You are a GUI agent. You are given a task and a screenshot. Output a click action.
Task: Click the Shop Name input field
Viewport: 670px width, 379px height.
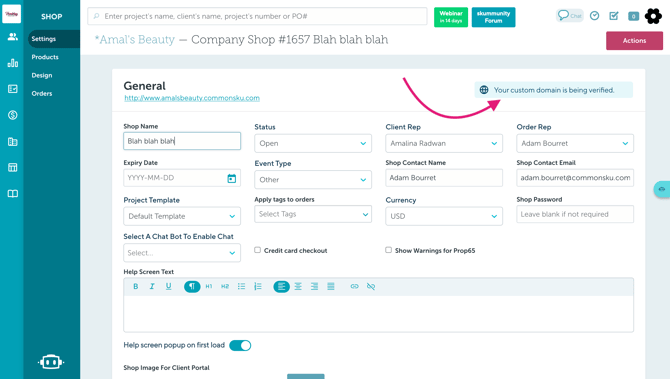point(182,141)
